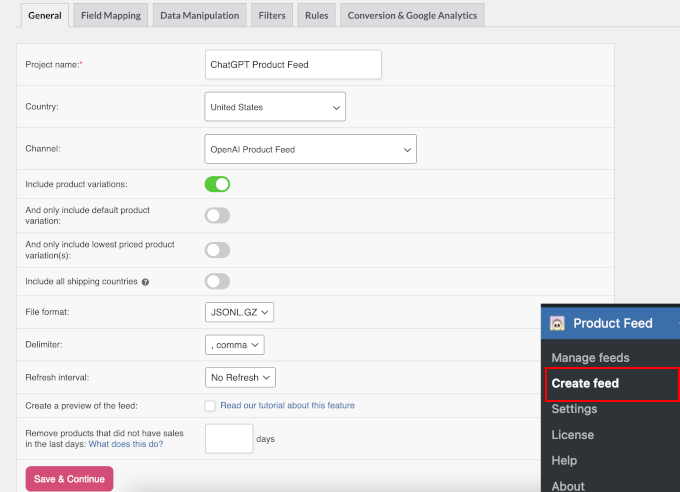Toggle only lowest priced product variations switch
Viewport: 680px width, 492px height.
click(x=217, y=250)
